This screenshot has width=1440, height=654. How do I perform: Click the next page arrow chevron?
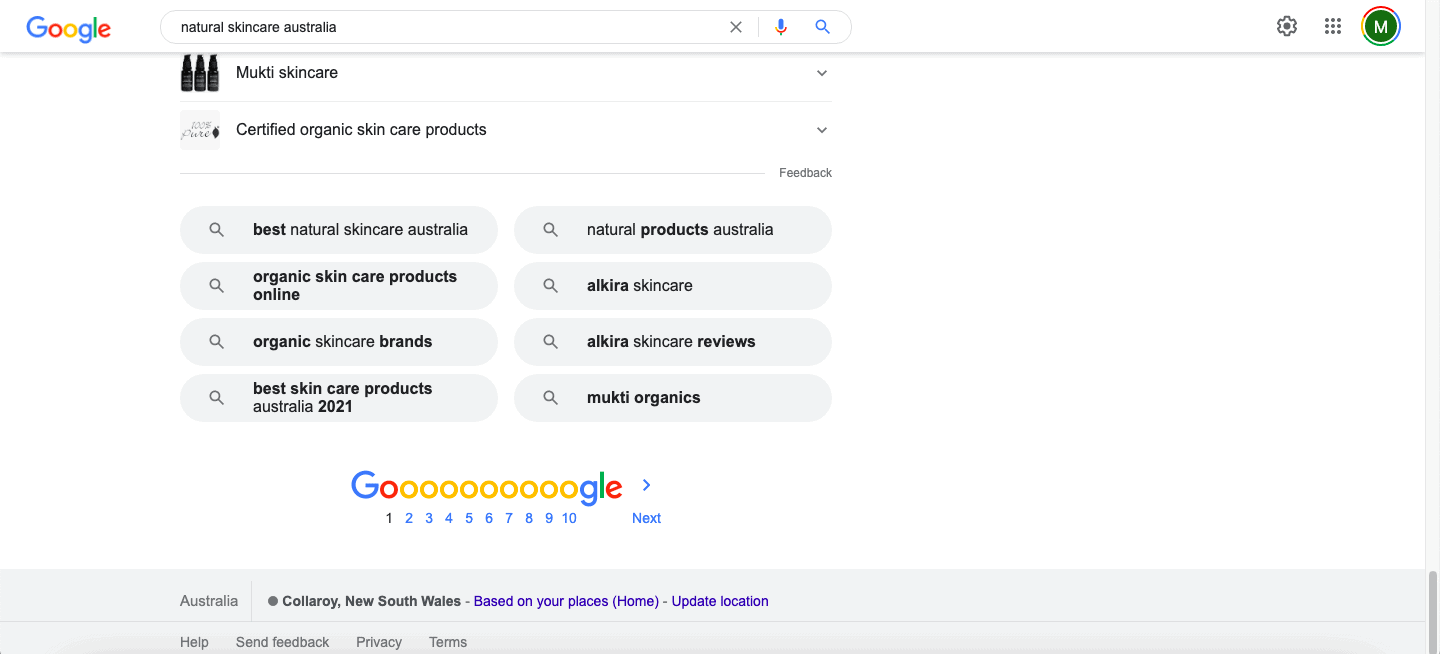pyautogui.click(x=647, y=485)
